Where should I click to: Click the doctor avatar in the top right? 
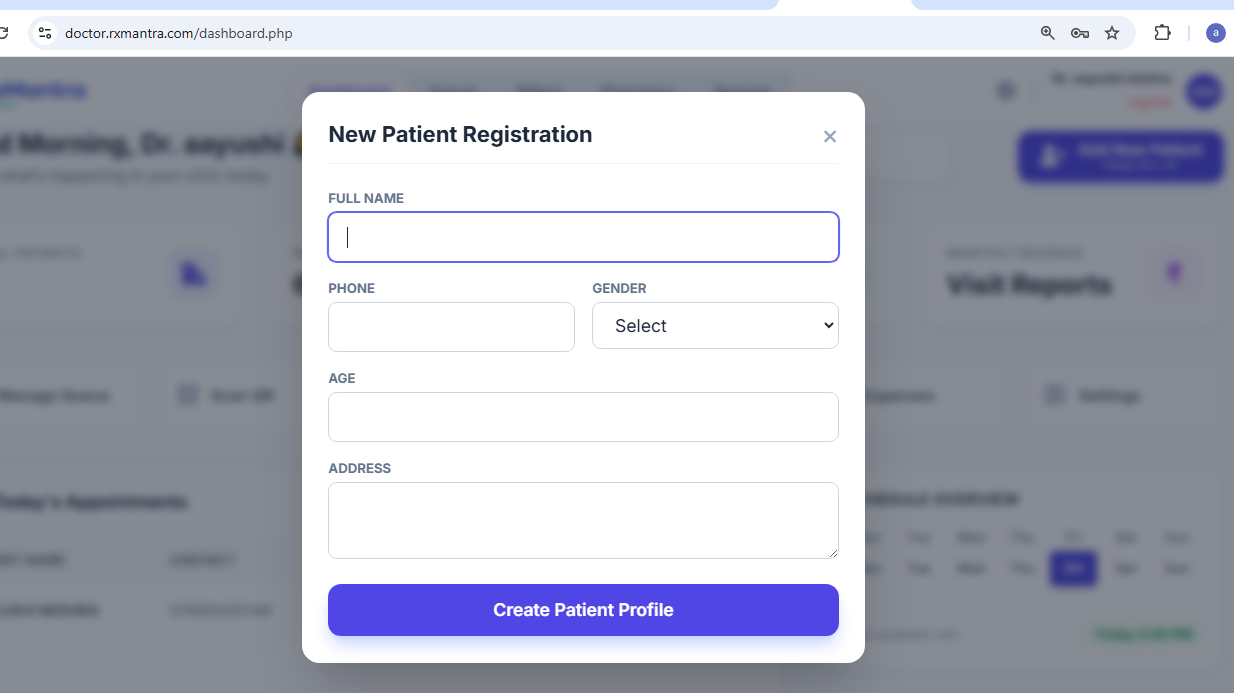(1204, 91)
